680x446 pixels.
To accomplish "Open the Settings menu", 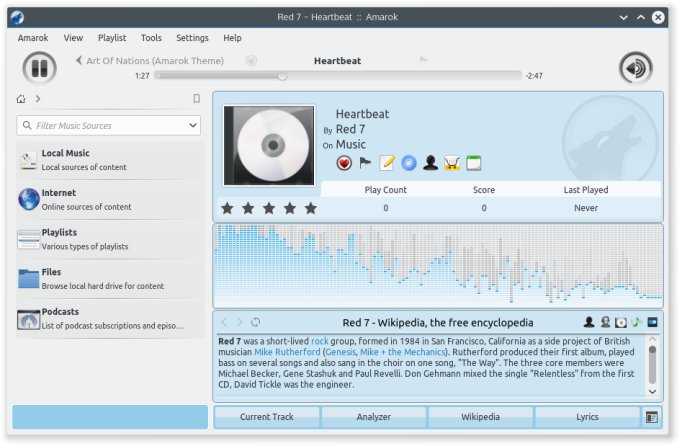I will pyautogui.click(x=192, y=38).
